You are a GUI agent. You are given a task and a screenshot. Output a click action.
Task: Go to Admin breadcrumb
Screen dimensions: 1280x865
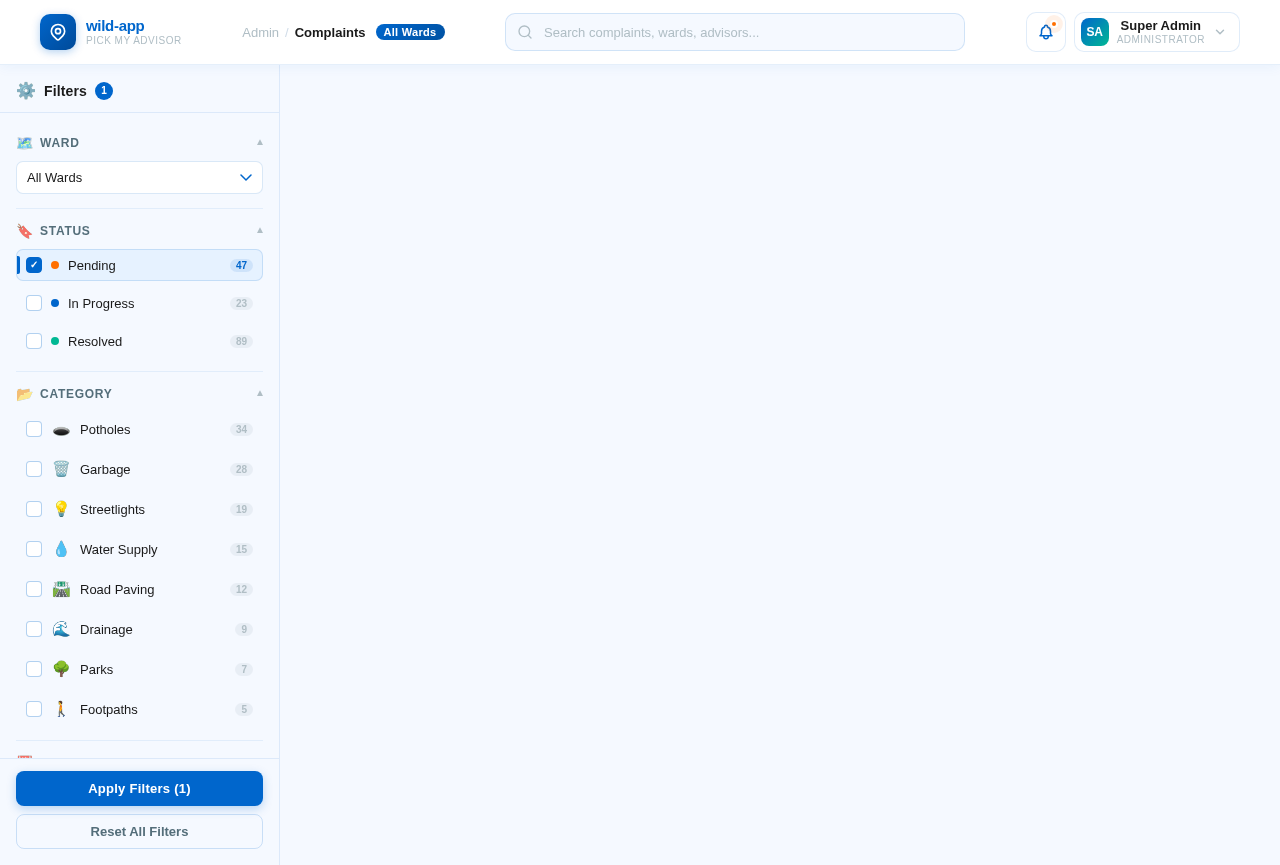click(260, 32)
